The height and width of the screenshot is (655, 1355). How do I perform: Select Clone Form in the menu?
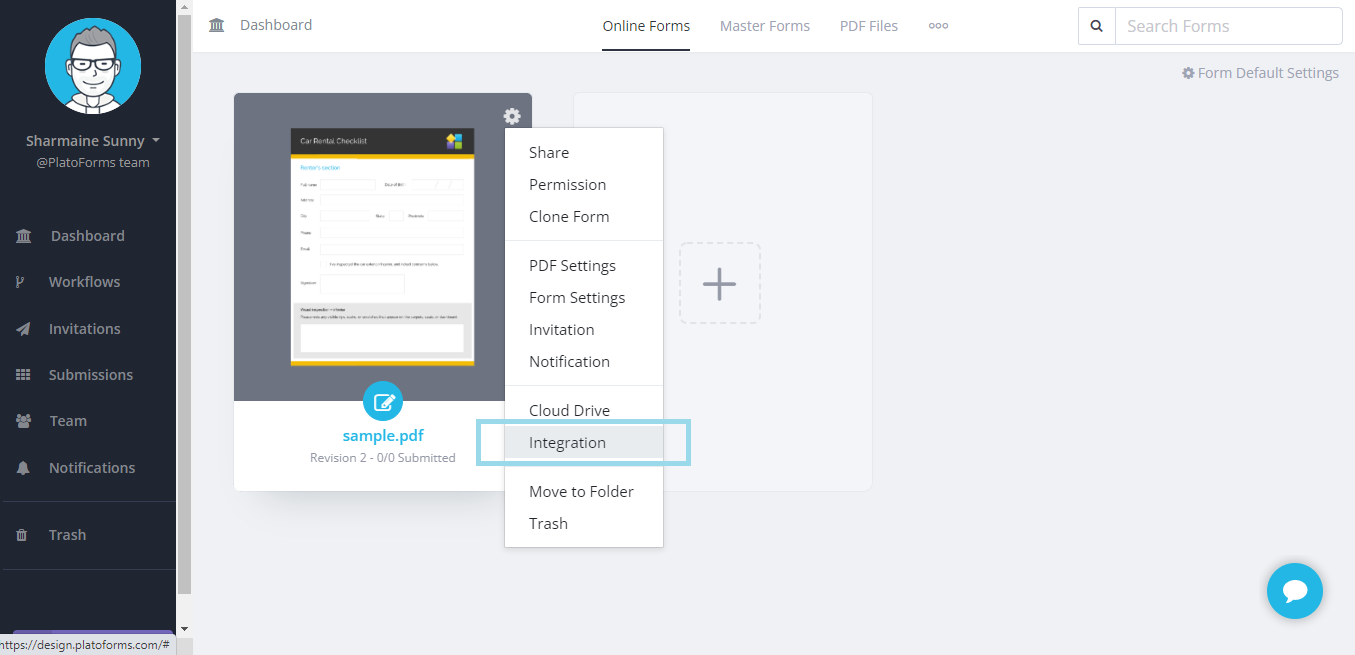click(x=569, y=217)
